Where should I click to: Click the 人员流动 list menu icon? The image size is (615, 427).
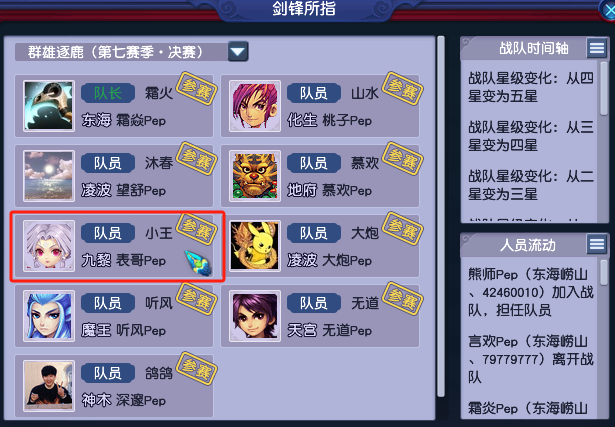[597, 244]
